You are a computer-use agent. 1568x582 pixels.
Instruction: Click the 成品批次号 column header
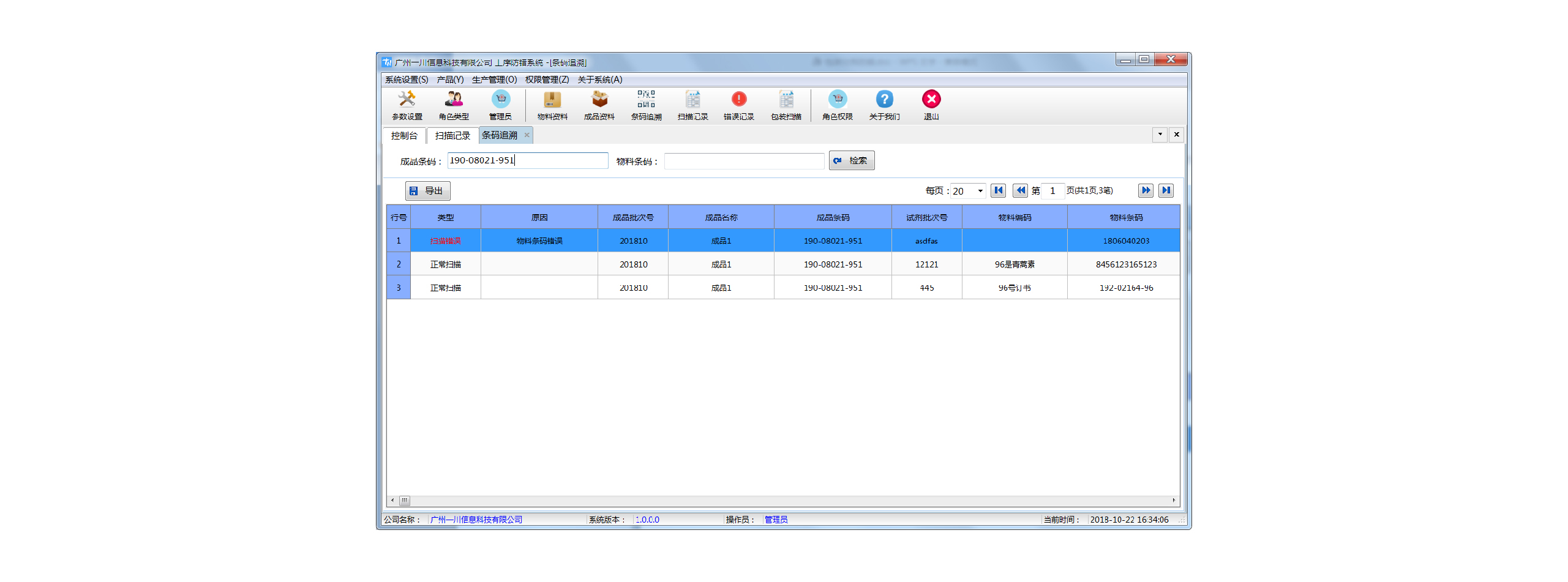pos(633,217)
